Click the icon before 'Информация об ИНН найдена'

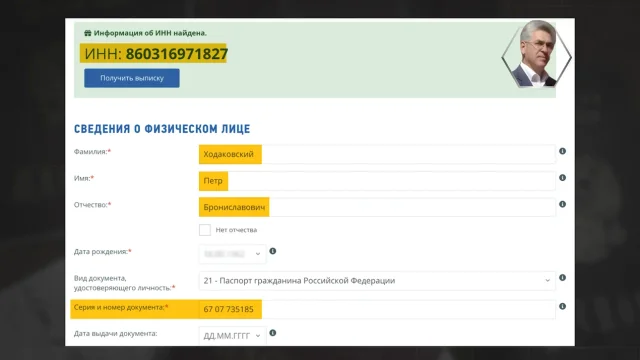tap(88, 33)
